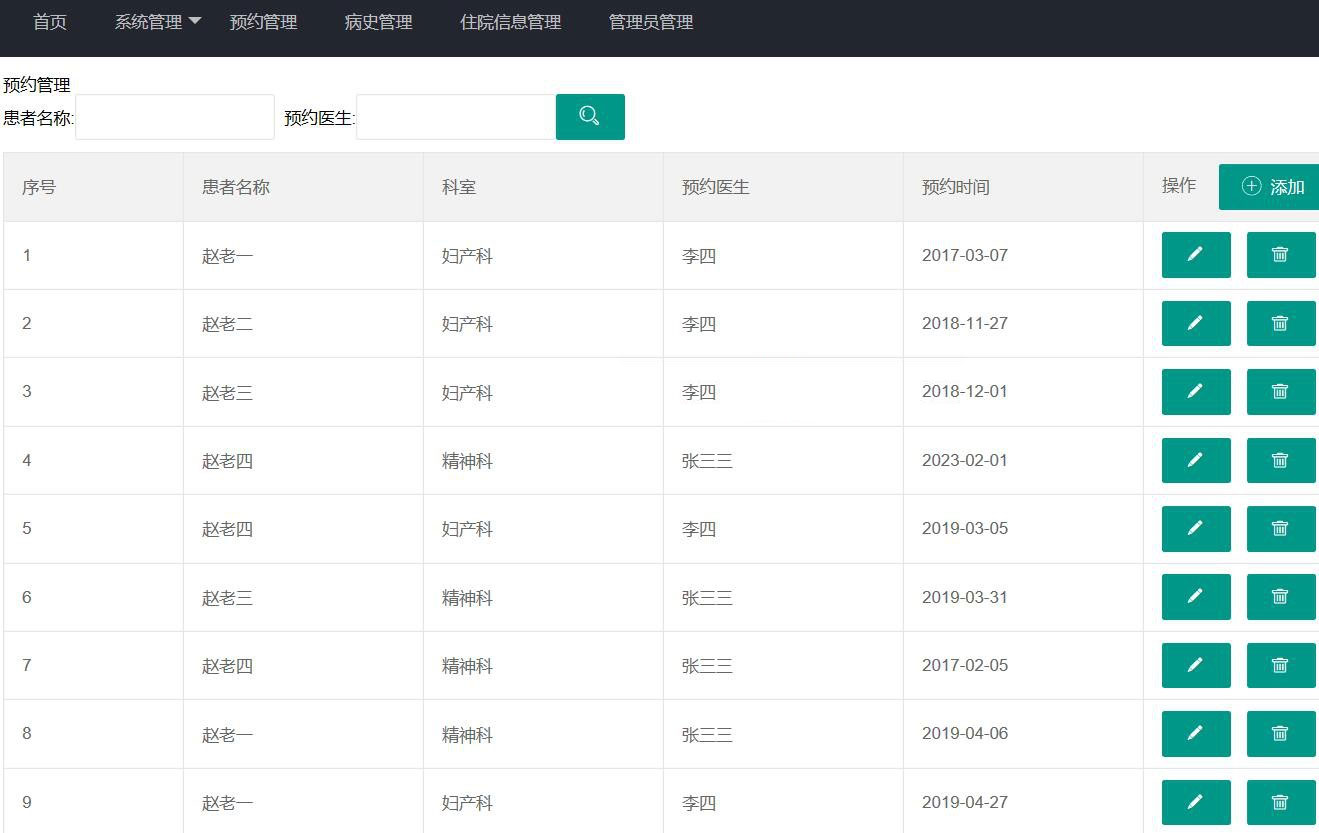Image resolution: width=1319 pixels, height=833 pixels.
Task: Edit row 1 appointment for 赵老一
Action: (x=1195, y=255)
